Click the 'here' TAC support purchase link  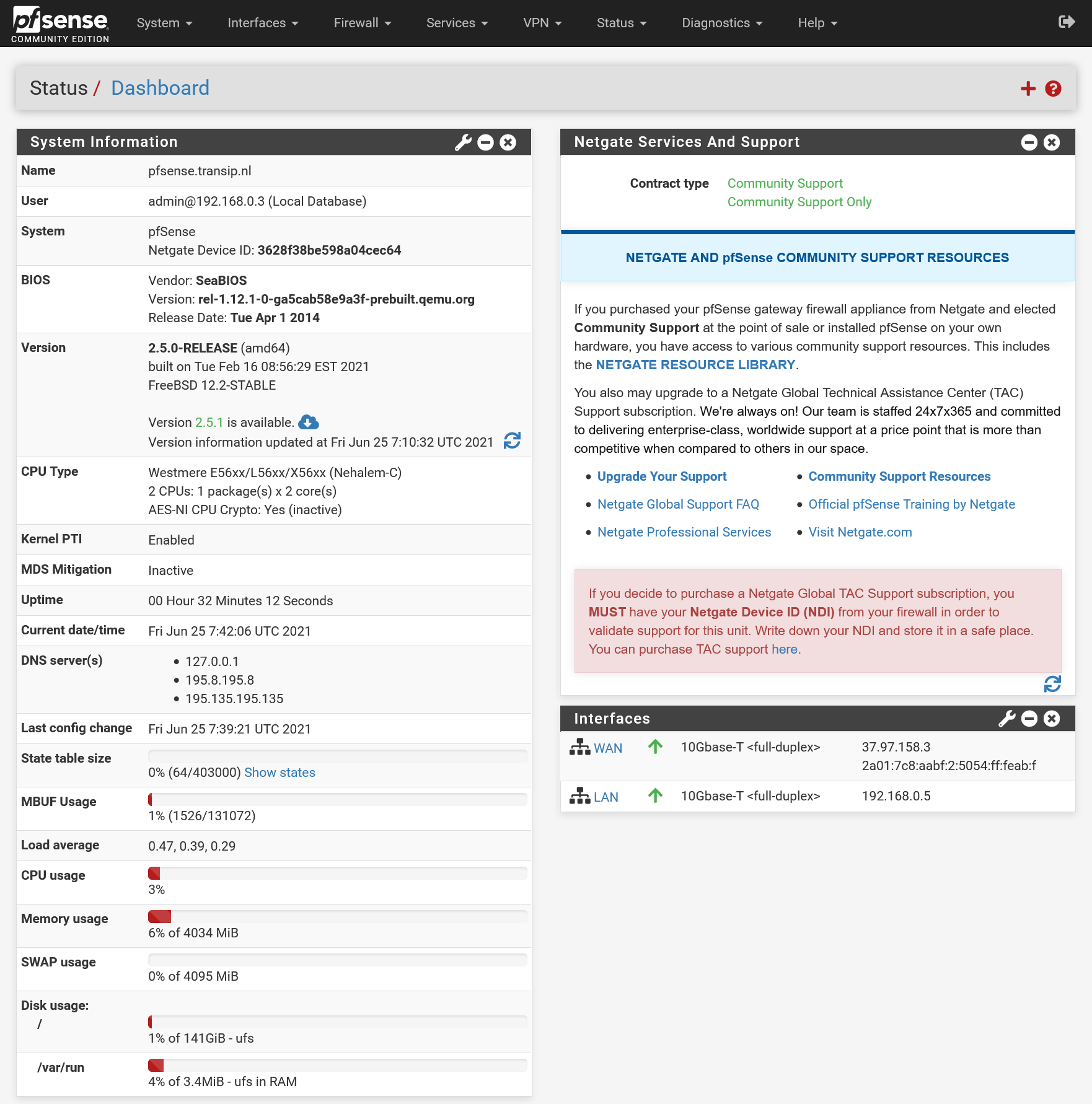[784, 649]
